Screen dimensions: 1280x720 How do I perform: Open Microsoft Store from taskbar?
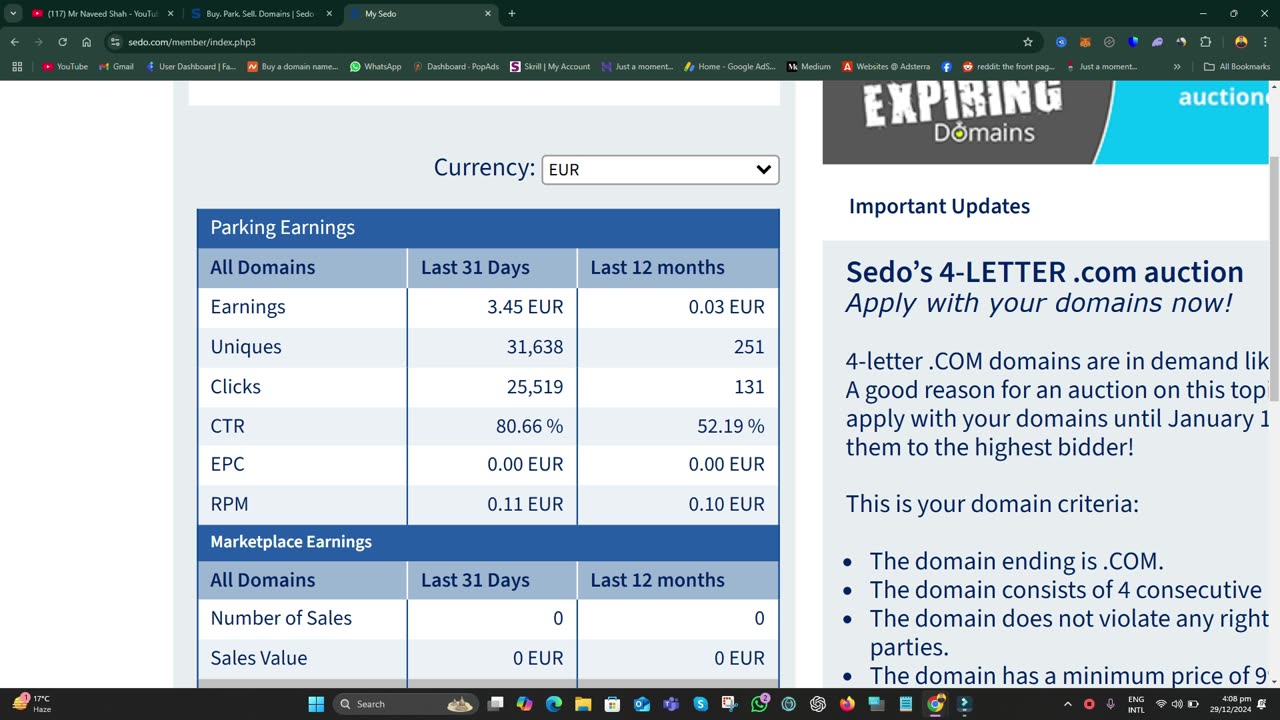[612, 704]
